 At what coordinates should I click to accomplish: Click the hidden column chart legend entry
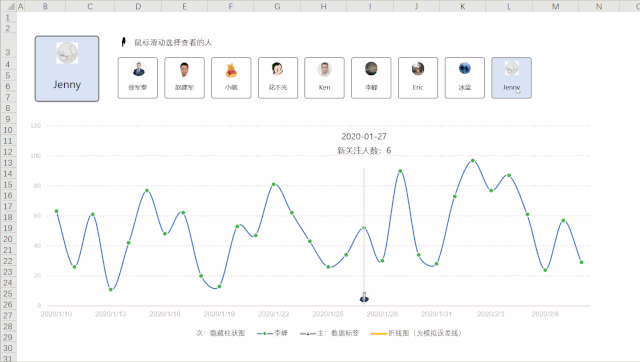point(220,333)
